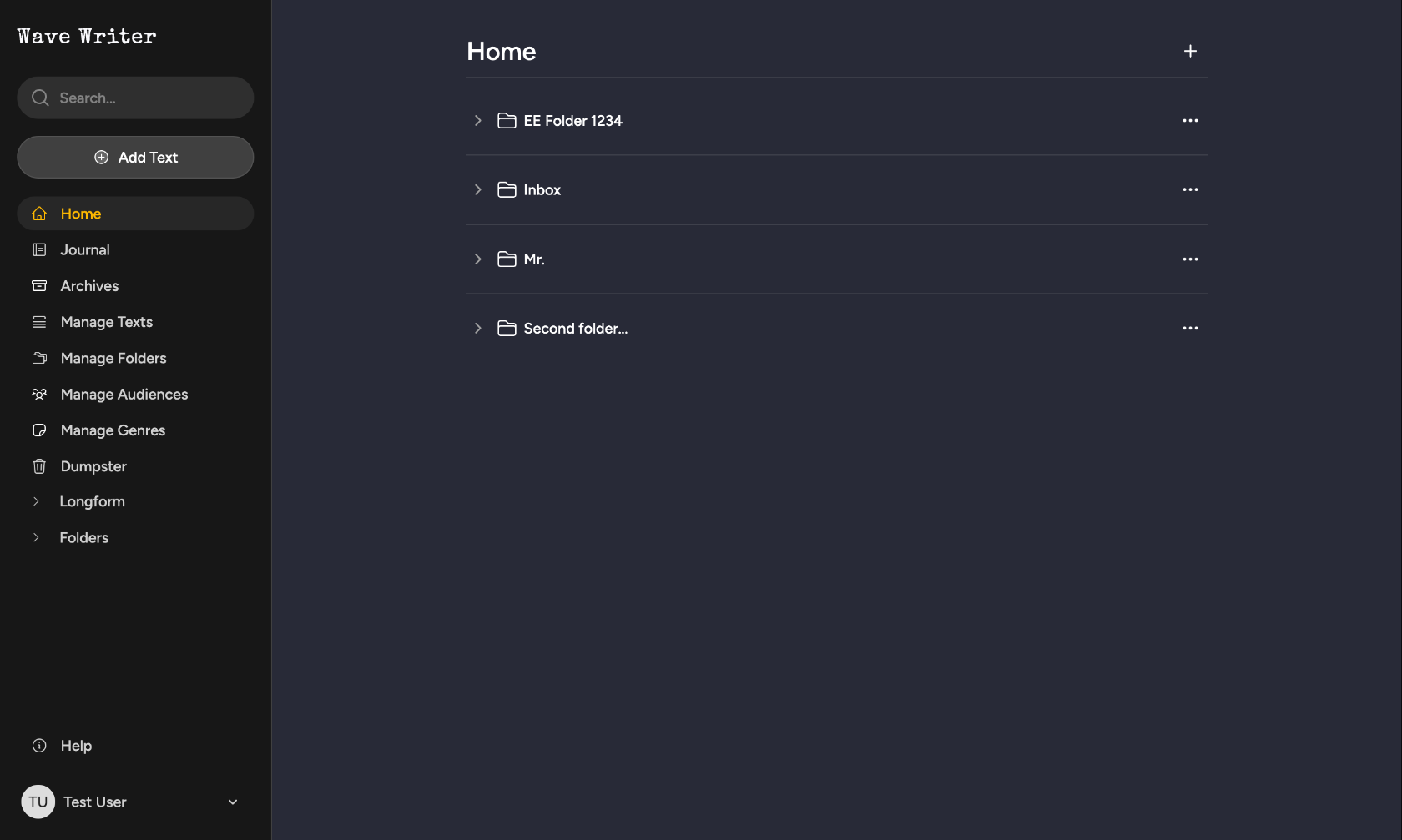Click the Help info icon
1402x840 pixels.
coord(39,746)
